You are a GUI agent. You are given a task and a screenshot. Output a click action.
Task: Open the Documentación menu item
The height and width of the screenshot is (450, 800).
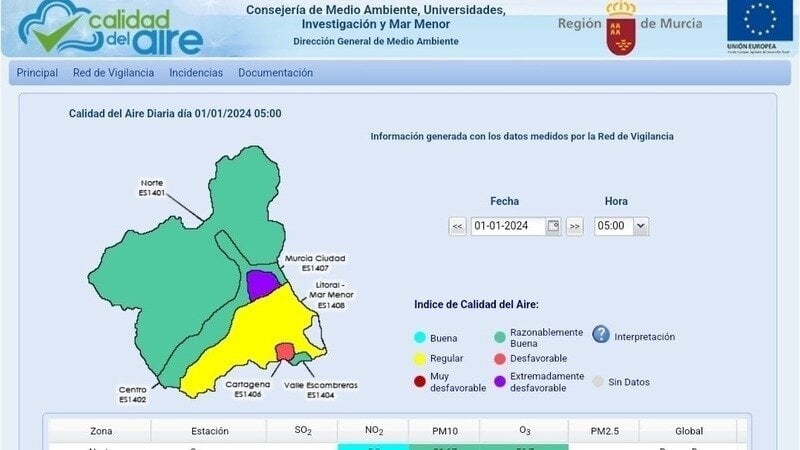(275, 73)
